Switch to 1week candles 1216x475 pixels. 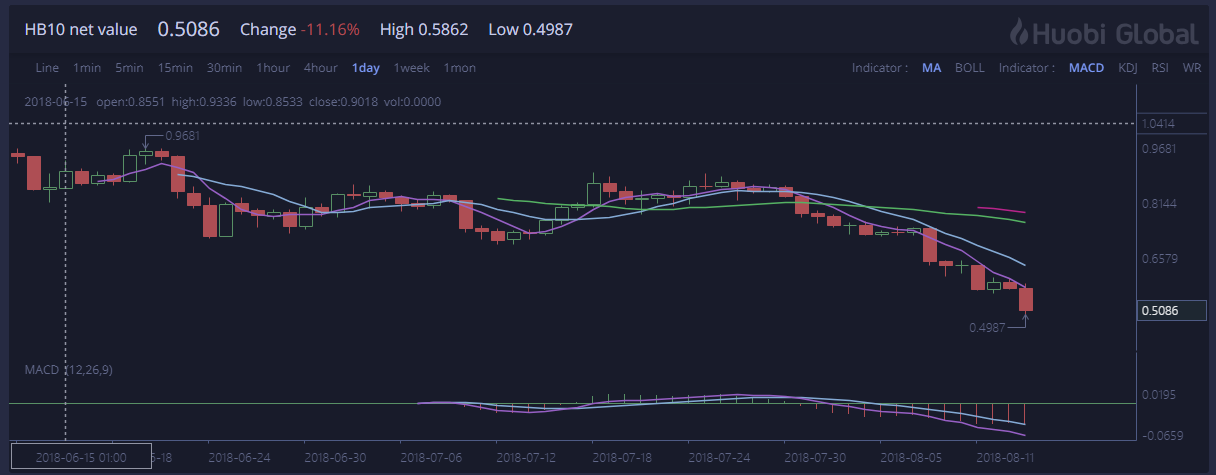pyautogui.click(x=411, y=68)
